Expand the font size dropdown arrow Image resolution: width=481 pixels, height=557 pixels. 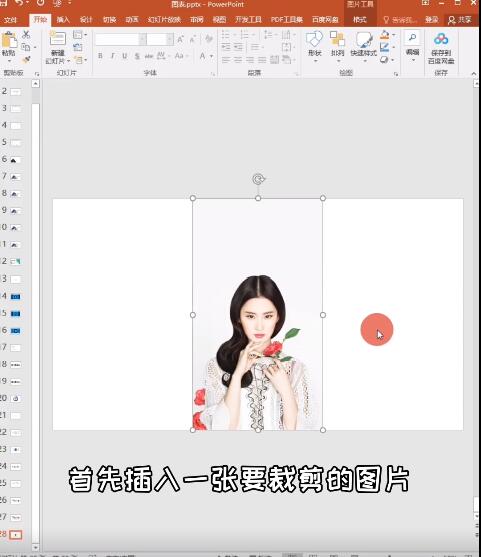[x=170, y=39]
